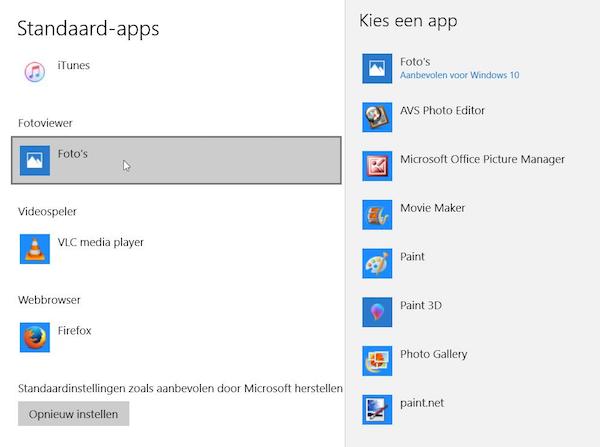Choose the Paint 3D icon
Screen dimensions: 600x447
[377, 312]
